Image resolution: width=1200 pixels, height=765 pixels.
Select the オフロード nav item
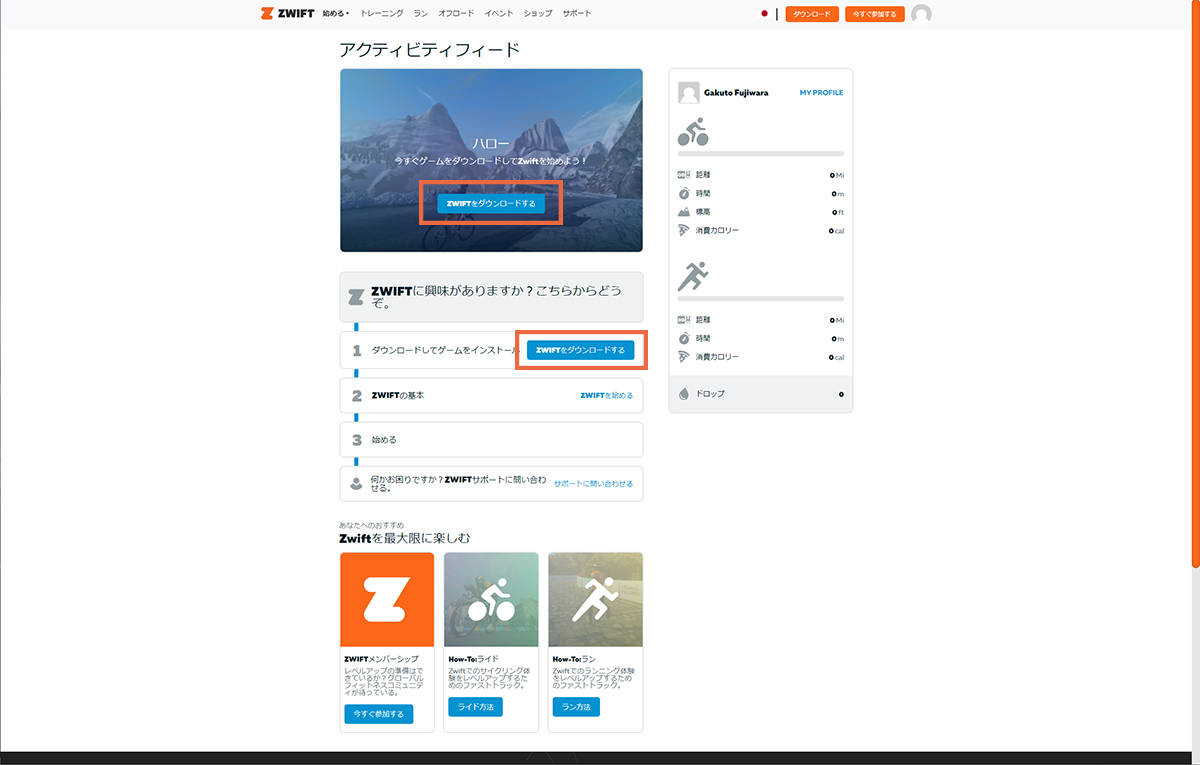point(456,13)
